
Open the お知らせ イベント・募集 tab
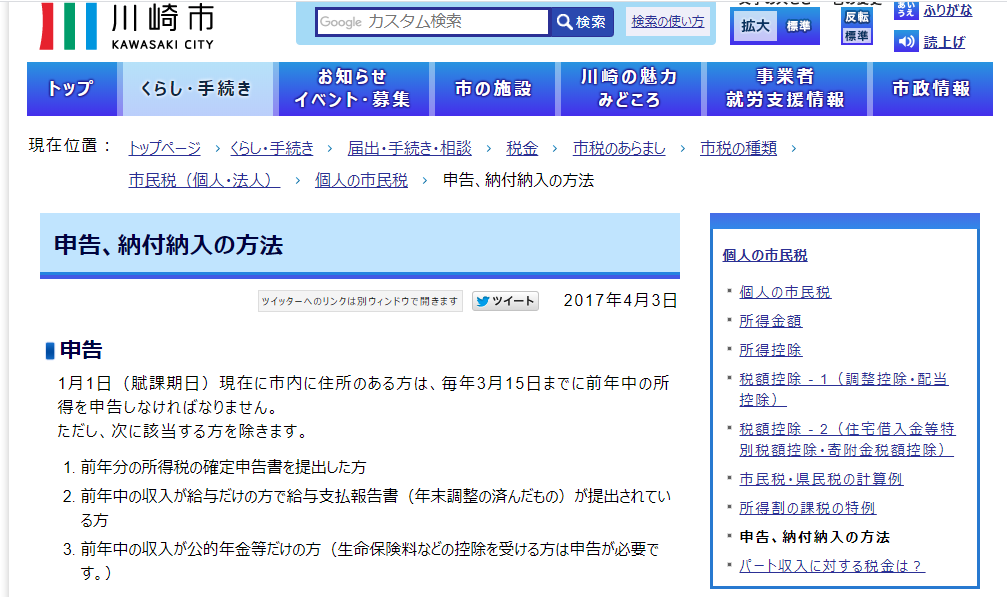(353, 89)
